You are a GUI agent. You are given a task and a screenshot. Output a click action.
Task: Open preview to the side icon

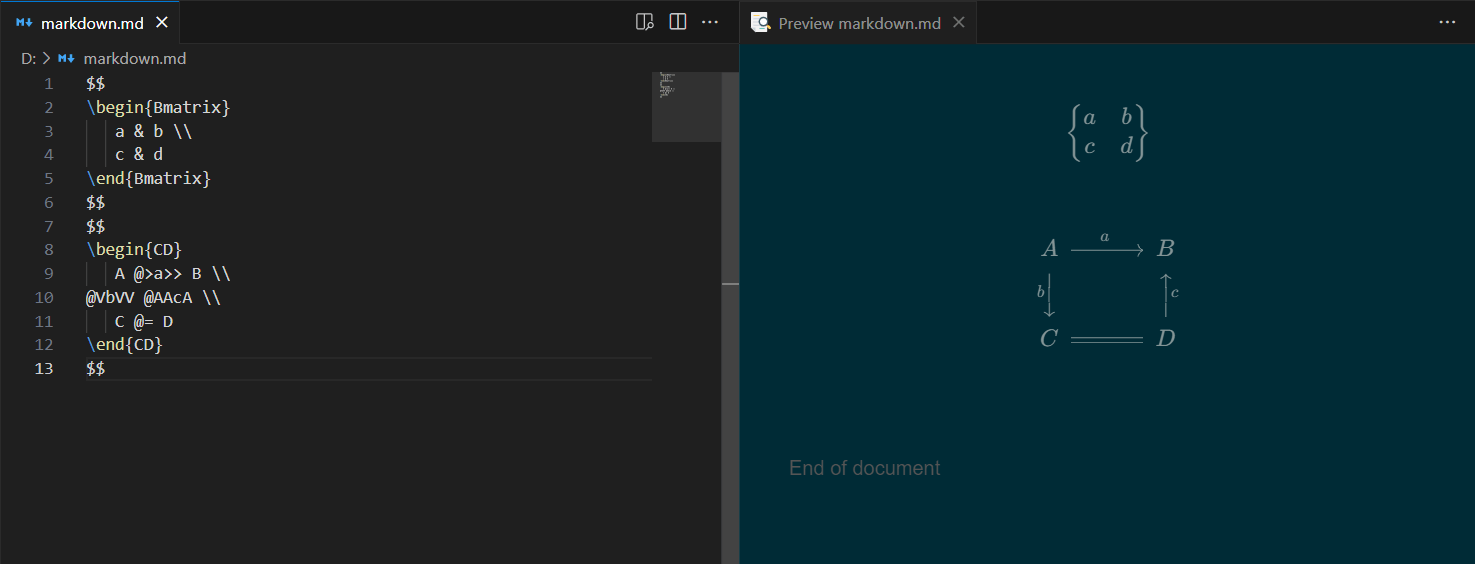pos(645,22)
